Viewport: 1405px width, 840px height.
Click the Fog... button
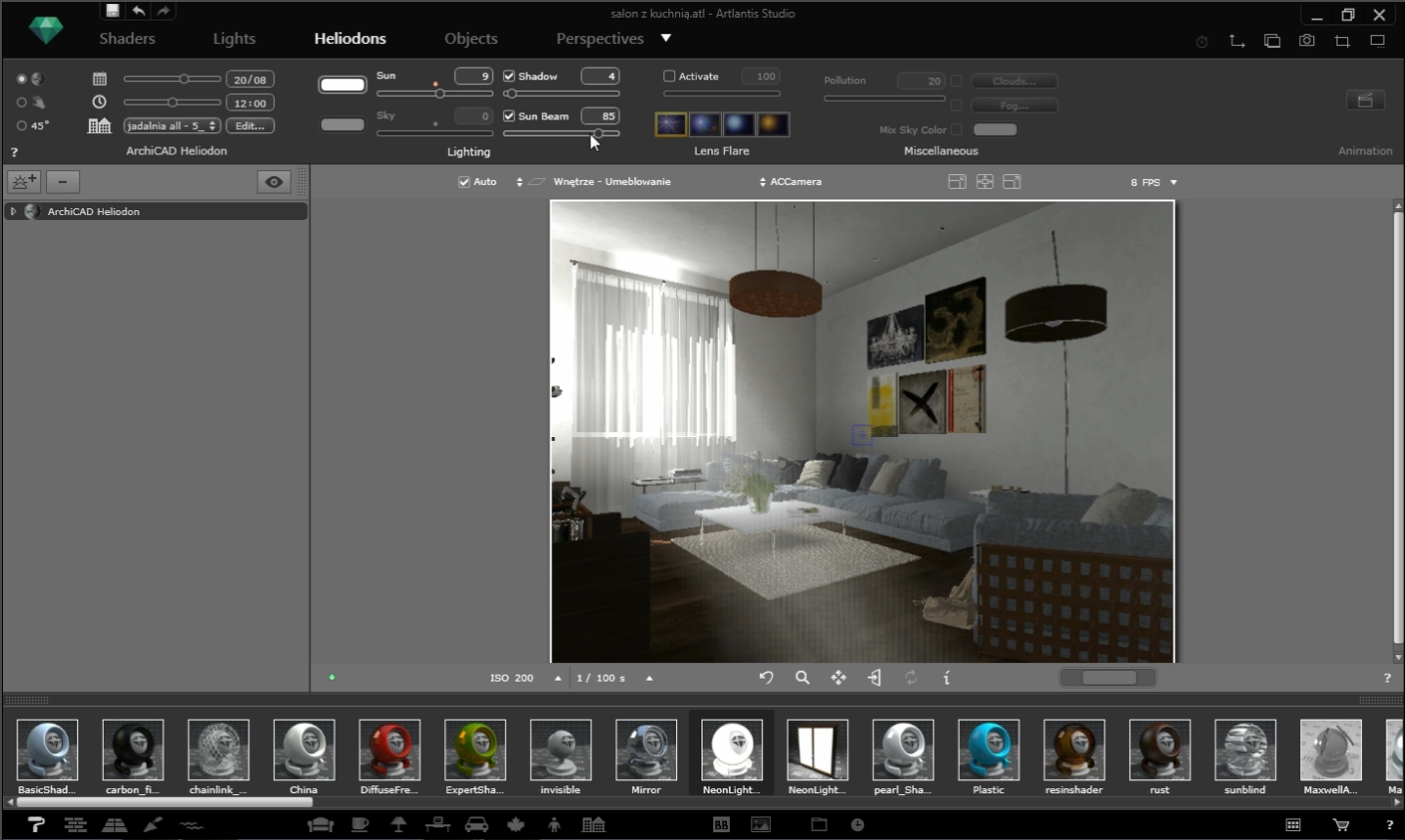point(1015,105)
